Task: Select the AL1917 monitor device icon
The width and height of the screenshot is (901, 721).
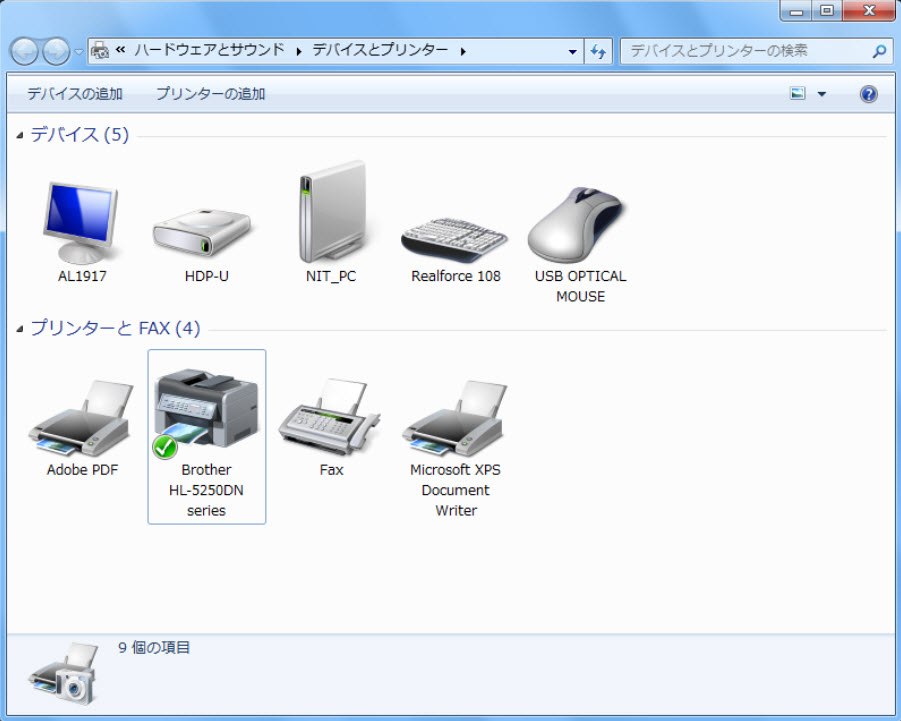Action: (82, 222)
